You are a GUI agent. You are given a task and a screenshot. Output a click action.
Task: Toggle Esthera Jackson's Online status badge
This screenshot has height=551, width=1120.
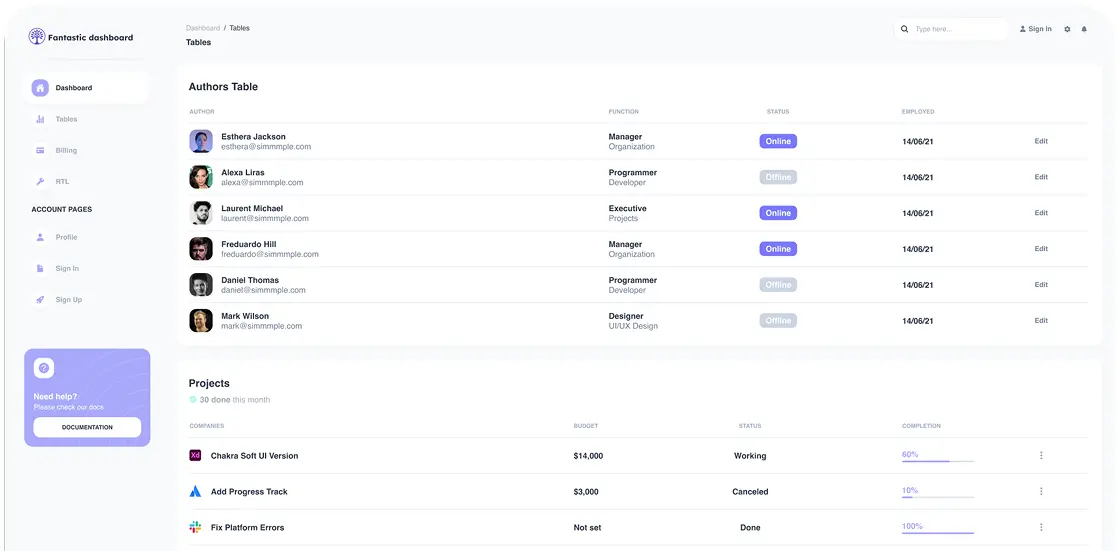pos(778,142)
